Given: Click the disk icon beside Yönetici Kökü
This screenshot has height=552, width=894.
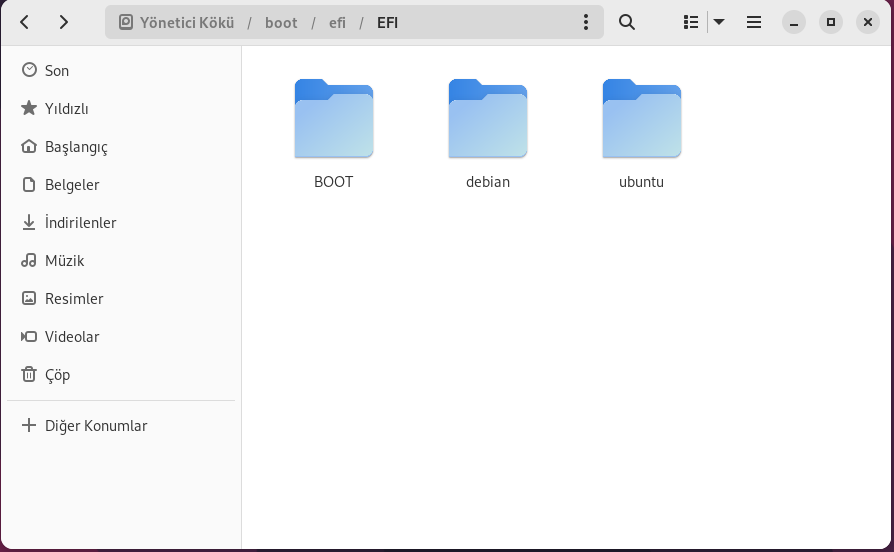Looking at the screenshot, I should coord(125,22).
